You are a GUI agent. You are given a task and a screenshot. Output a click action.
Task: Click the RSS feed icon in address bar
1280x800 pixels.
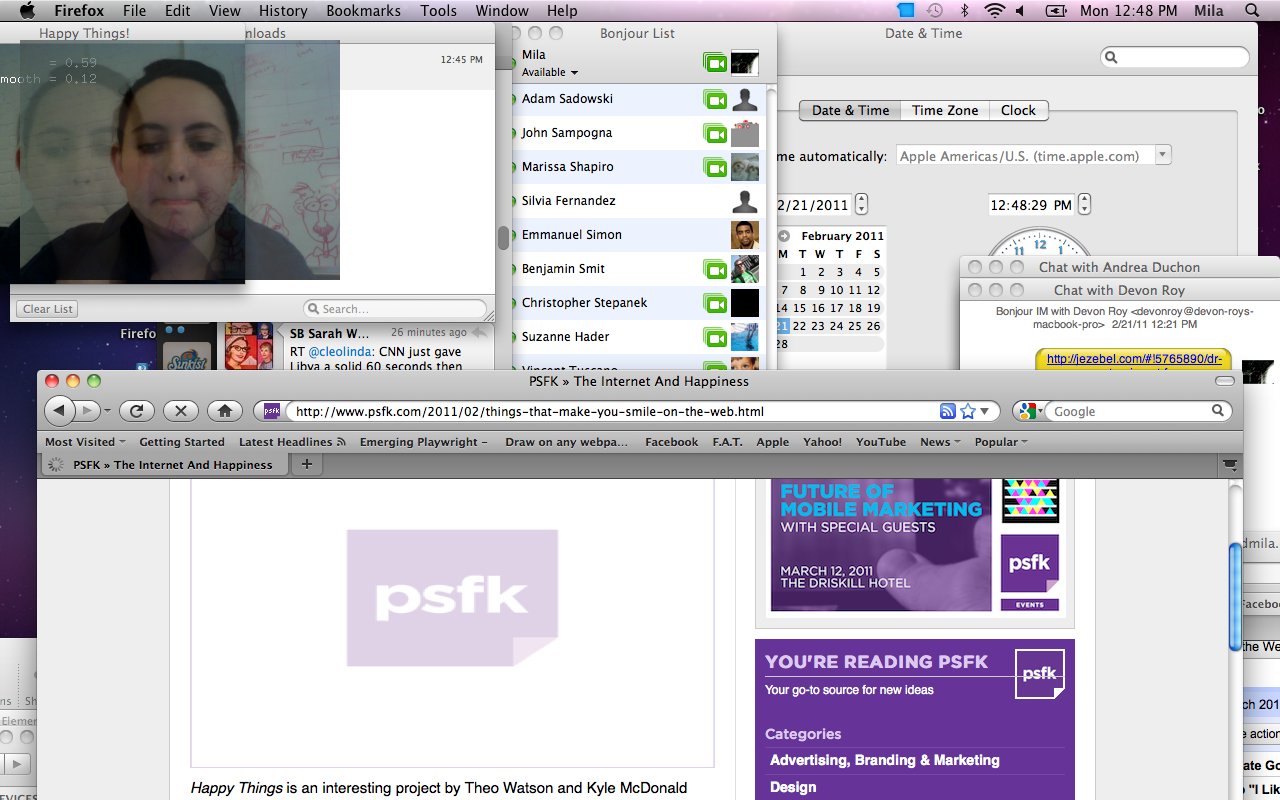pos(948,411)
